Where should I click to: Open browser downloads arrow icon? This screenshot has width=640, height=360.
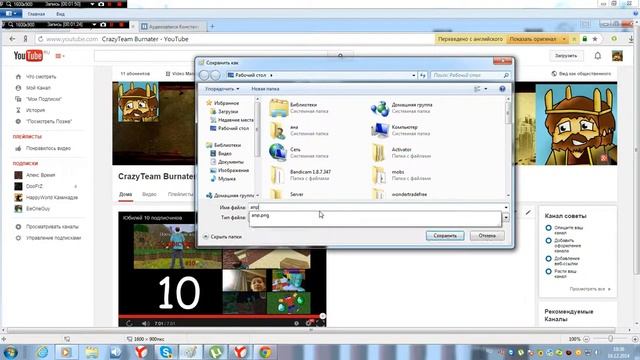pyautogui.click(x=631, y=39)
